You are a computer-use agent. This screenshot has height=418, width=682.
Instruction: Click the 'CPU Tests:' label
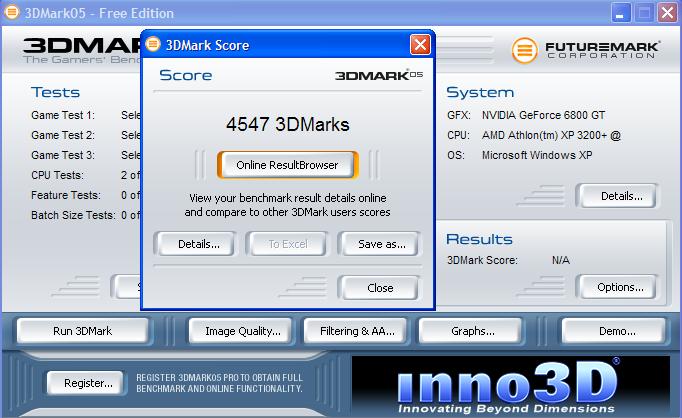click(x=57, y=175)
